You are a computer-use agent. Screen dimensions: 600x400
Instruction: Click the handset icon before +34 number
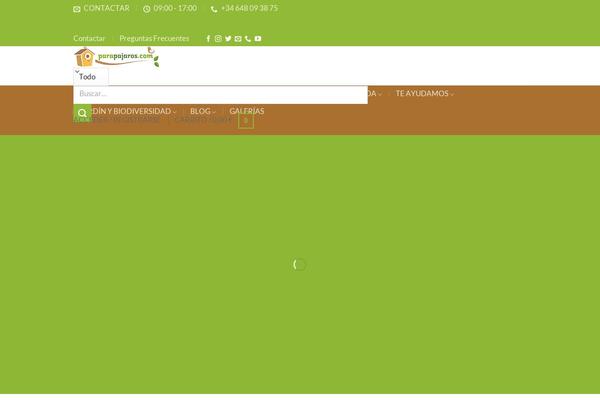pyautogui.click(x=214, y=9)
